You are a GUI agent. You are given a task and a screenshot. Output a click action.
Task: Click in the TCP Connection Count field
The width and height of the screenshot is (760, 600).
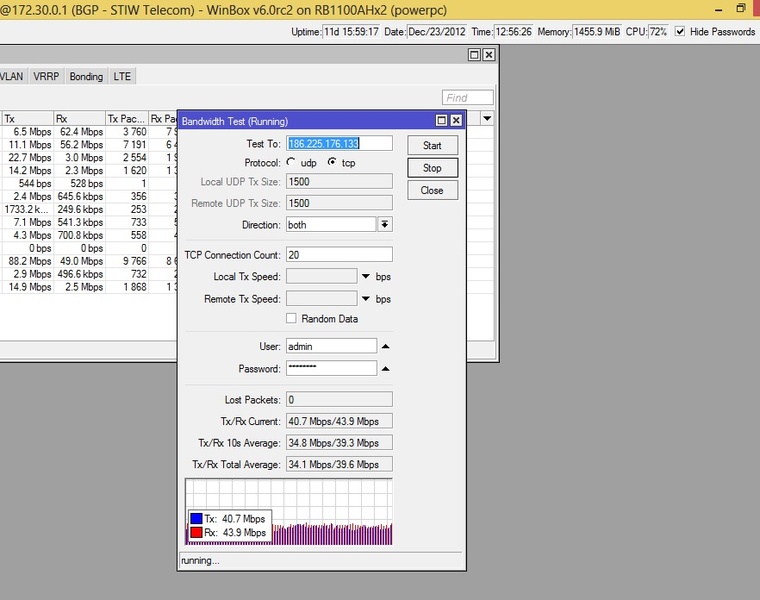339,255
